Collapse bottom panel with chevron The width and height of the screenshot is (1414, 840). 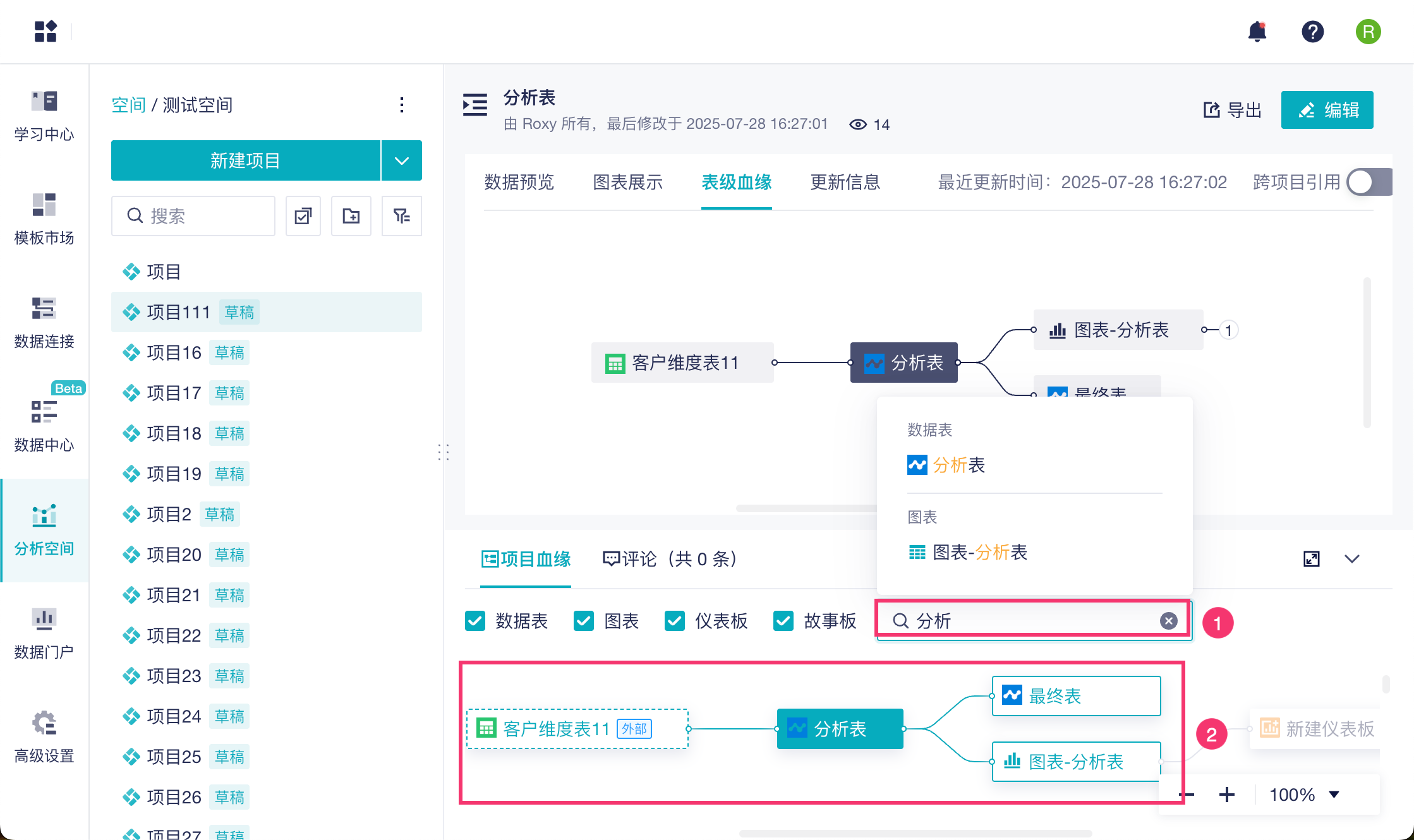click(1352, 559)
